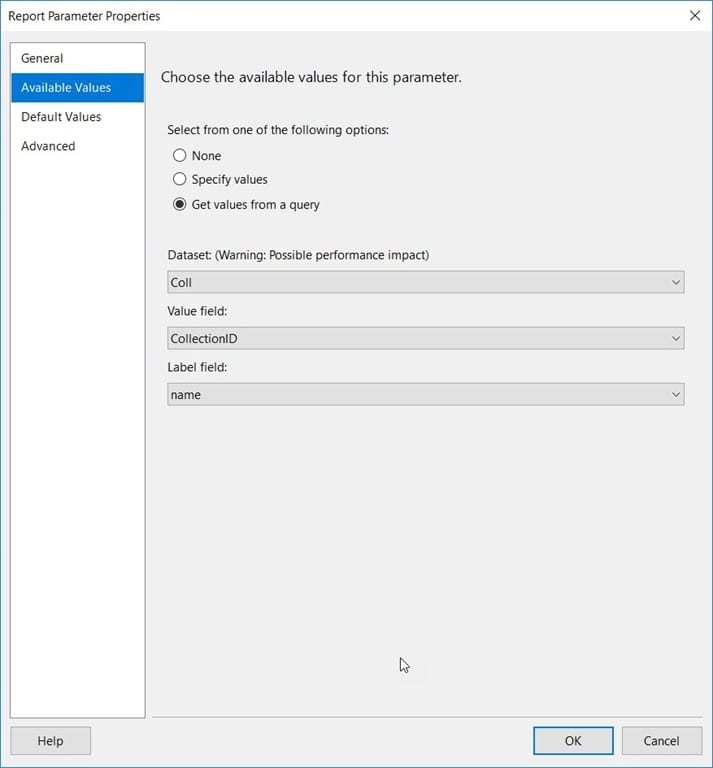Click the Get values from a query label
The height and width of the screenshot is (768, 713).
[x=256, y=205]
